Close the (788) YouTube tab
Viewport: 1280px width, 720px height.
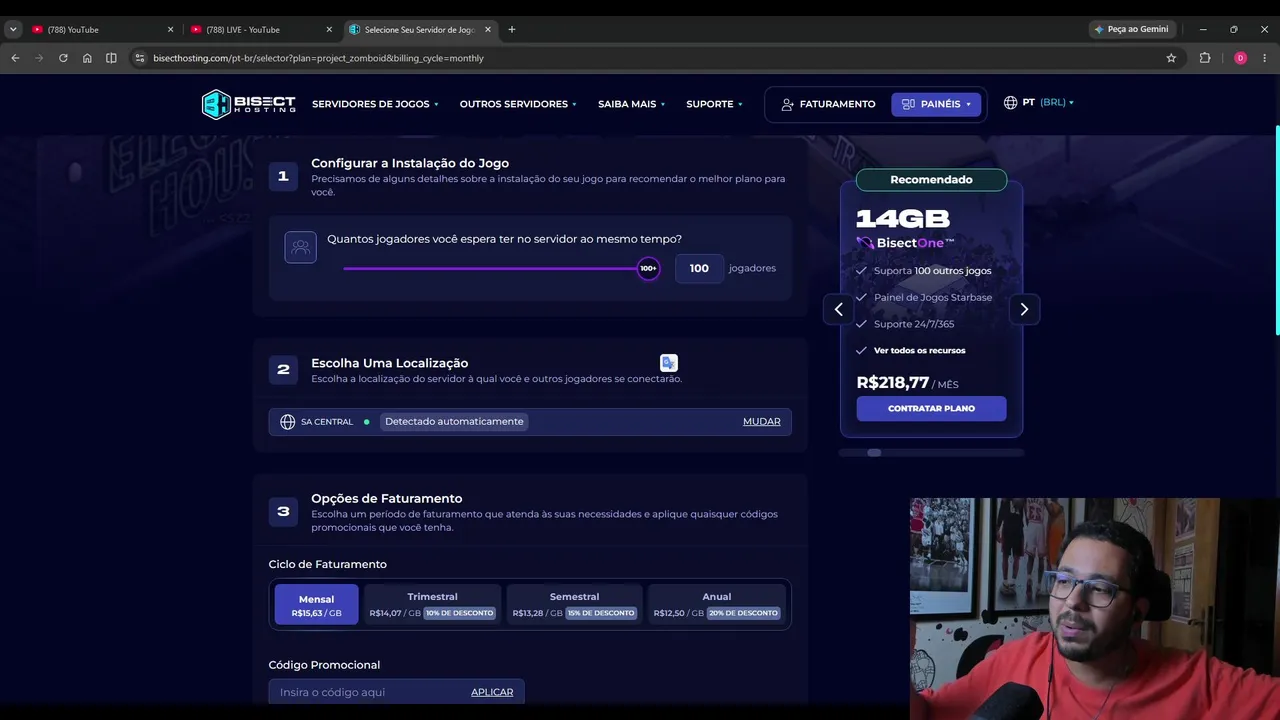point(170,30)
